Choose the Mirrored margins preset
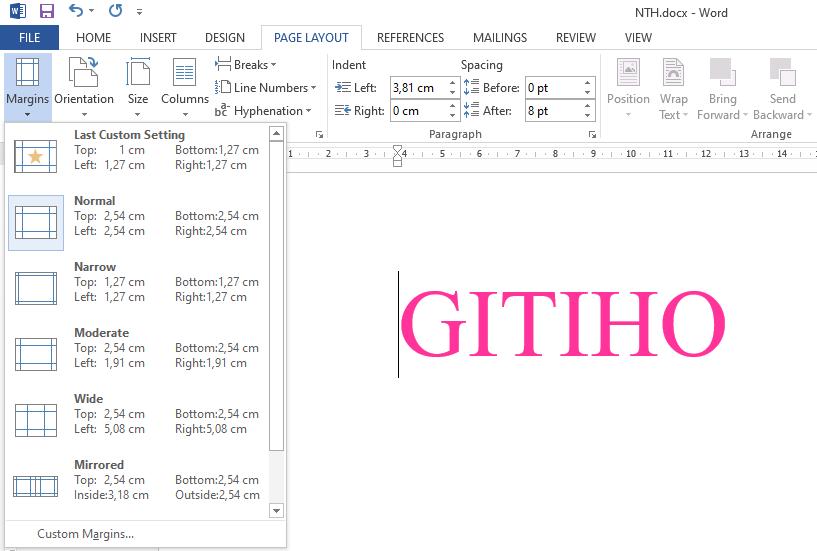 coord(137,486)
